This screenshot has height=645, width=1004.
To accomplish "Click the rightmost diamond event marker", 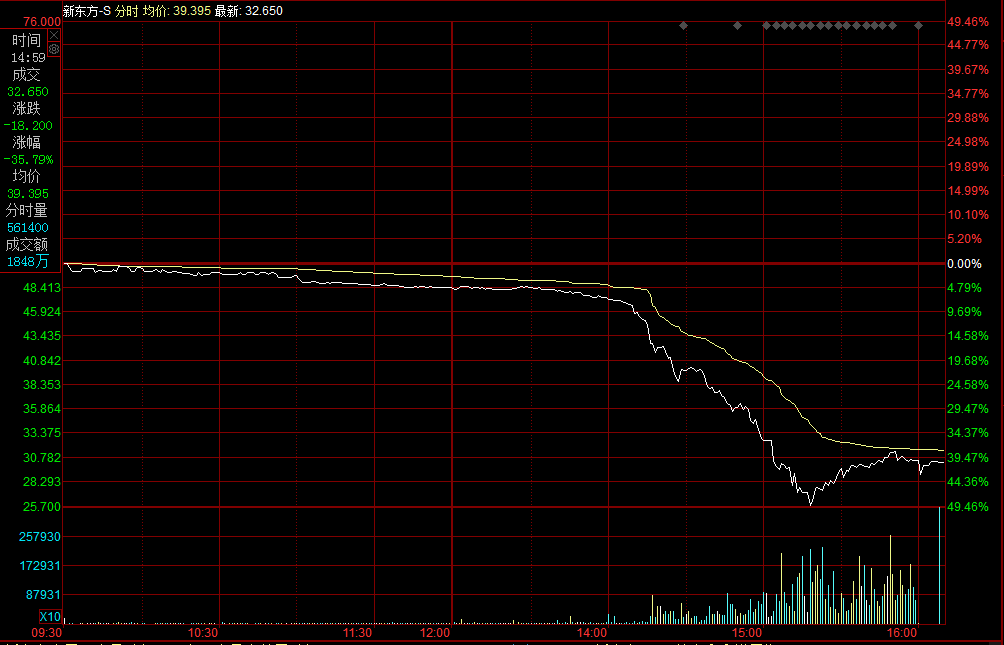I will click(x=918, y=25).
